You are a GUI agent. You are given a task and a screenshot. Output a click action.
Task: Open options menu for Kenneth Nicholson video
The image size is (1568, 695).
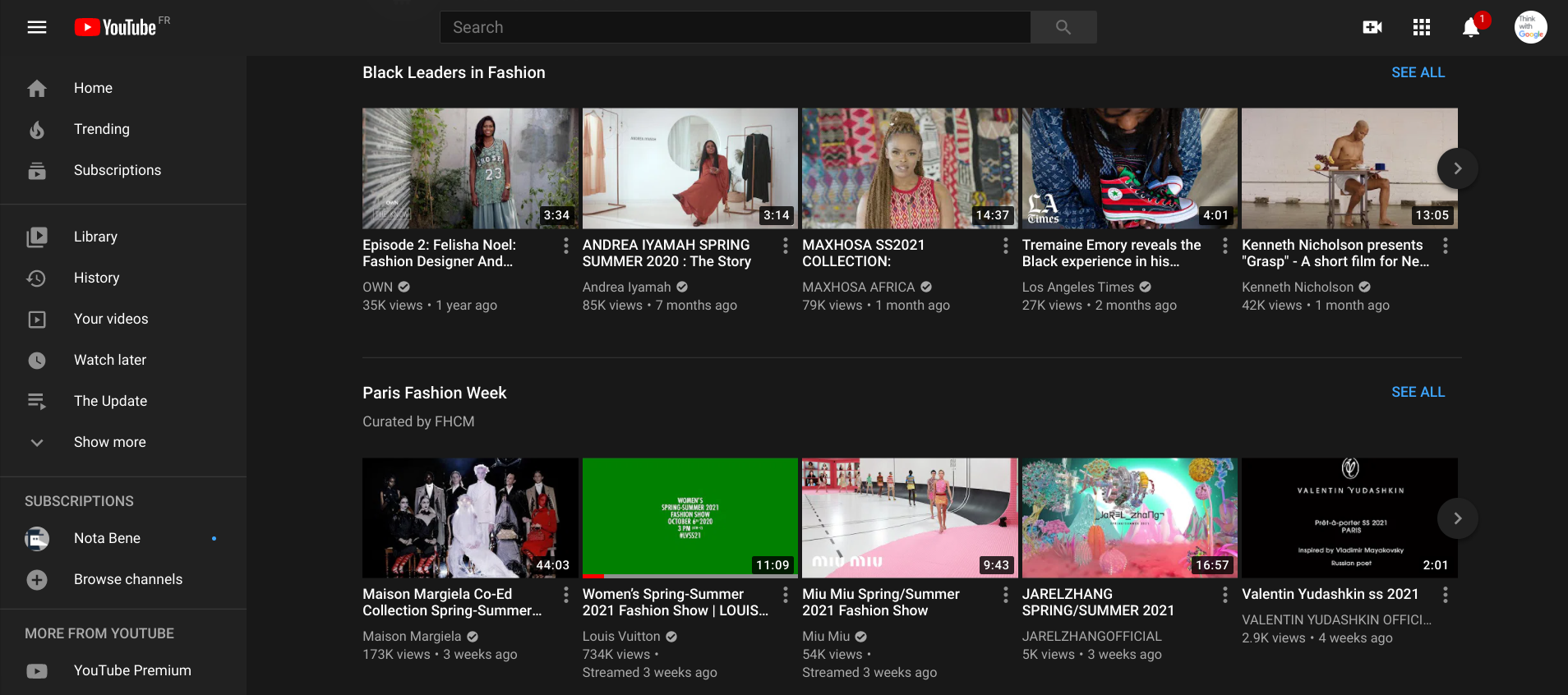tap(1446, 245)
